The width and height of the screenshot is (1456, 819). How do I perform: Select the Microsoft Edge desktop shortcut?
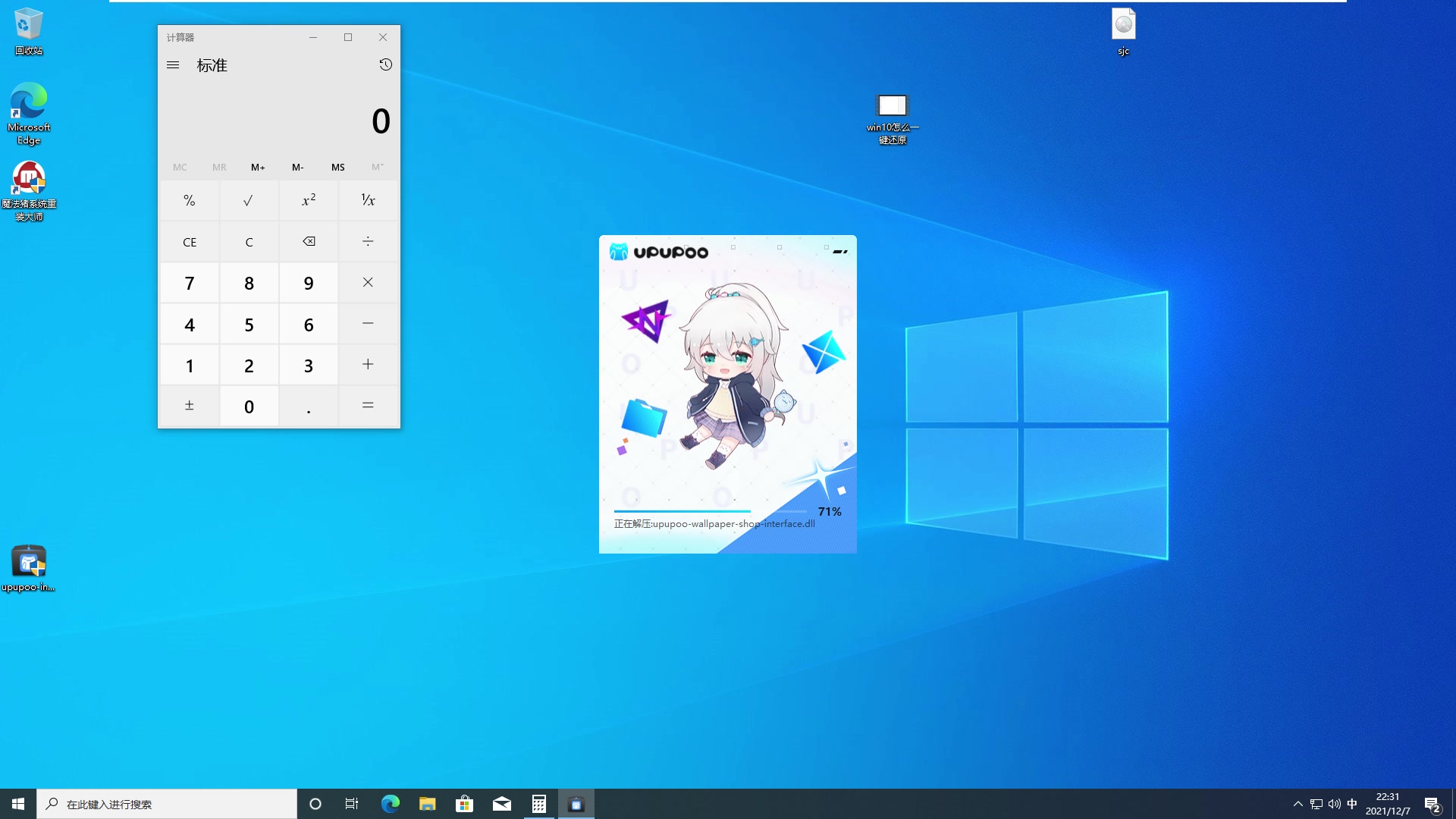(29, 114)
